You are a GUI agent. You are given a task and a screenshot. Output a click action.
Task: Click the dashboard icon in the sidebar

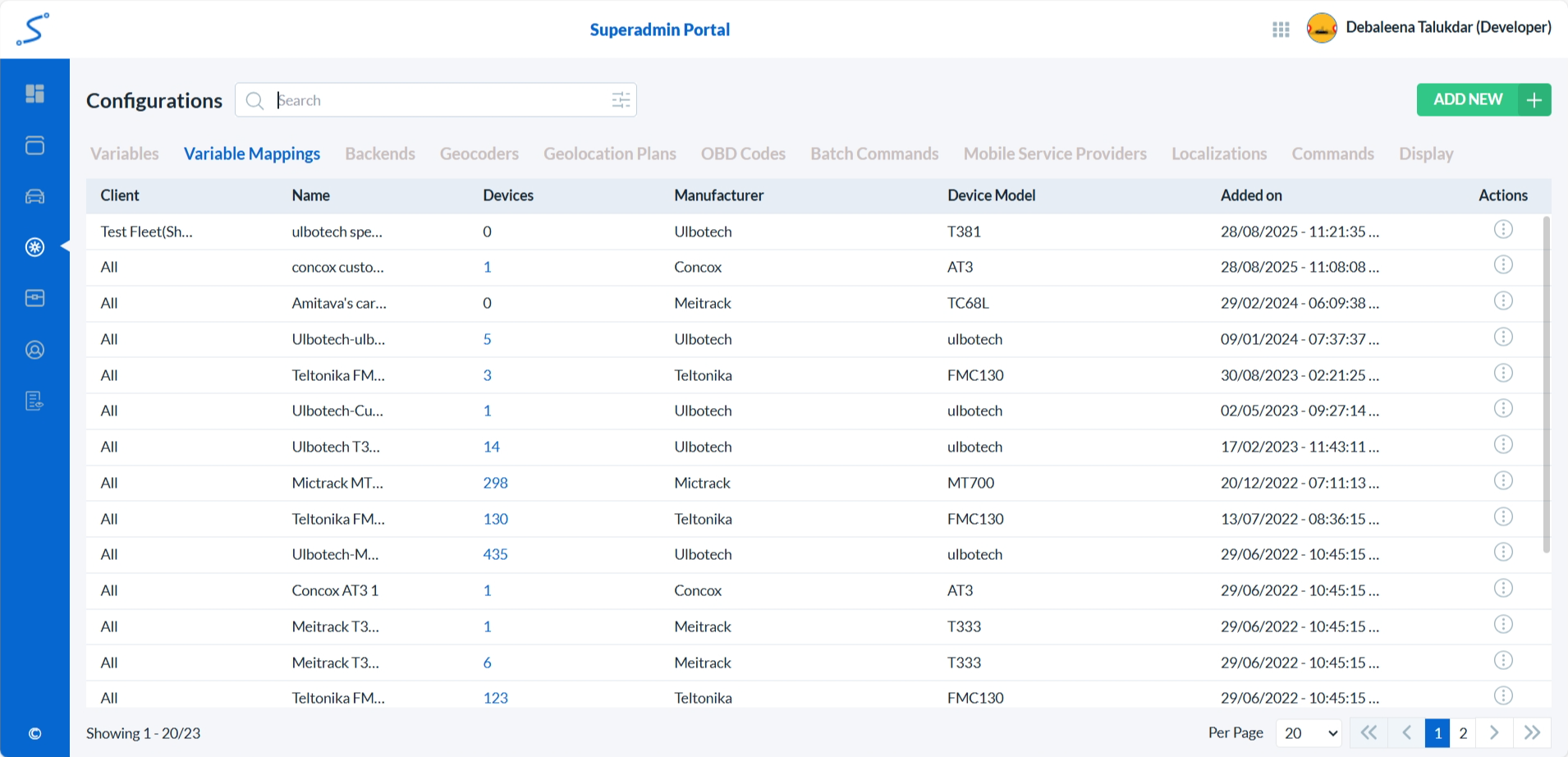(34, 94)
